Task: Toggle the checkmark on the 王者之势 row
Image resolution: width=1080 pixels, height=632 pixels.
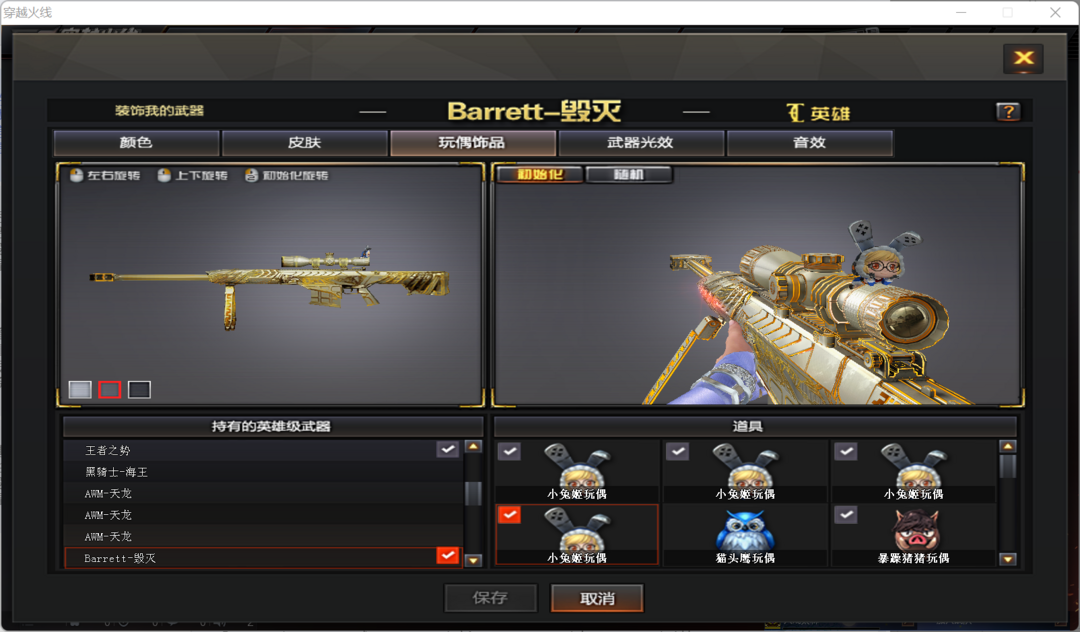Action: [448, 449]
